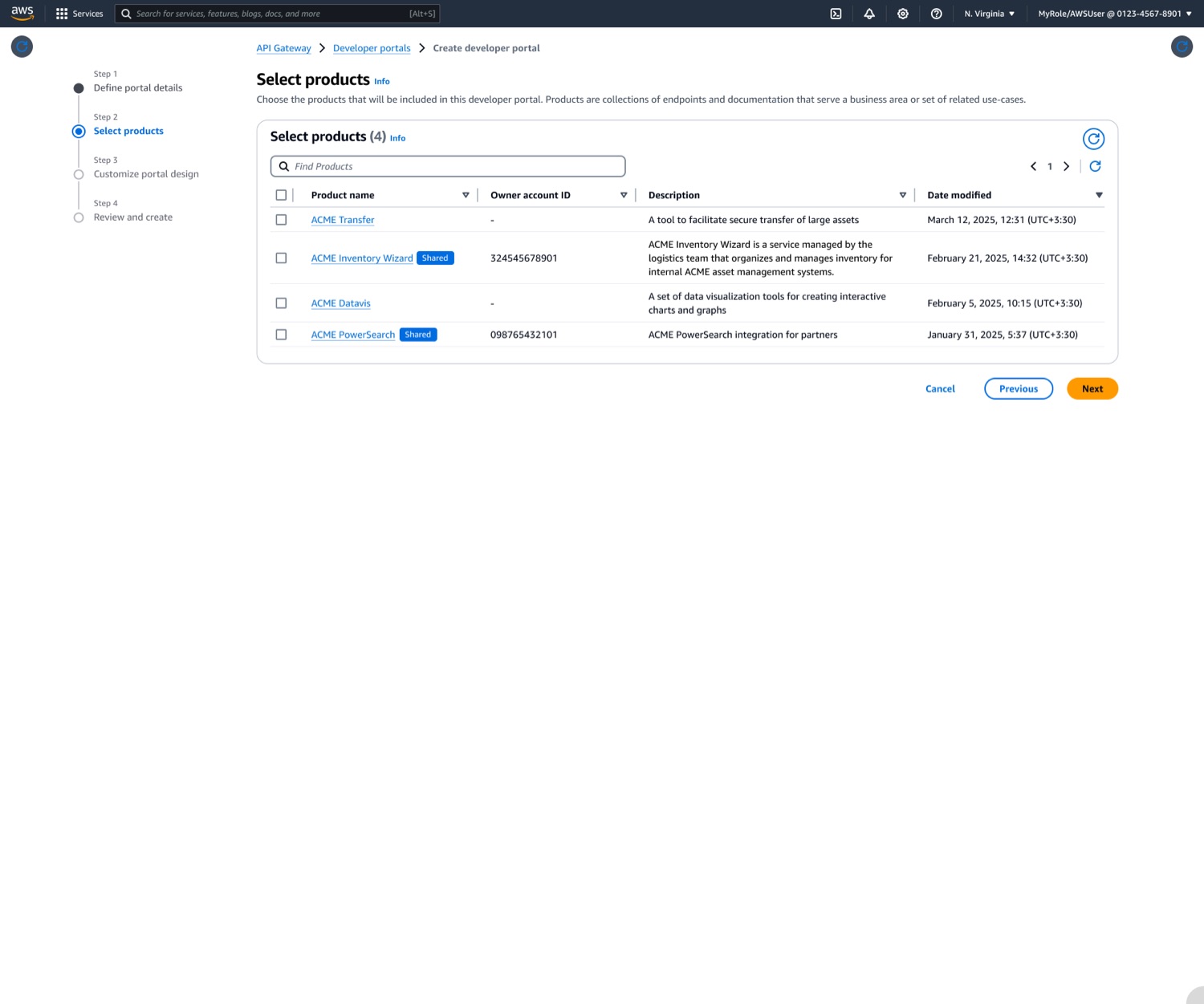Screen dimensions: 1204x1004
Task: Focus the top AWS services search bar
Action: [x=277, y=14]
